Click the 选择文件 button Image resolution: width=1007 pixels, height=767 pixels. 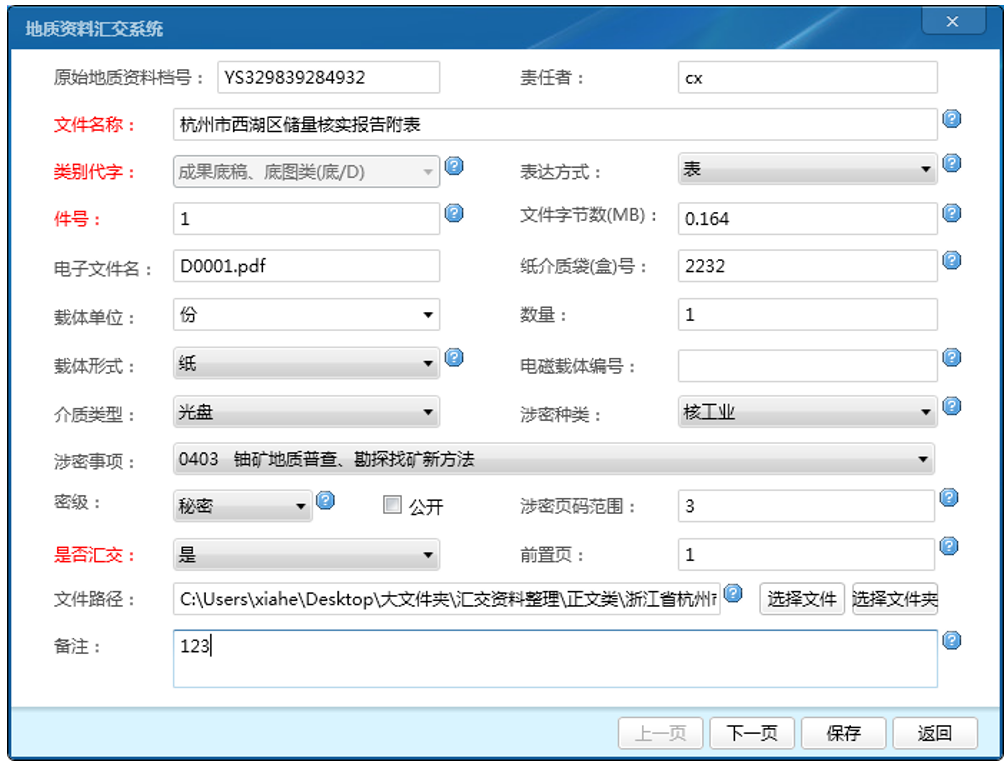pos(801,599)
